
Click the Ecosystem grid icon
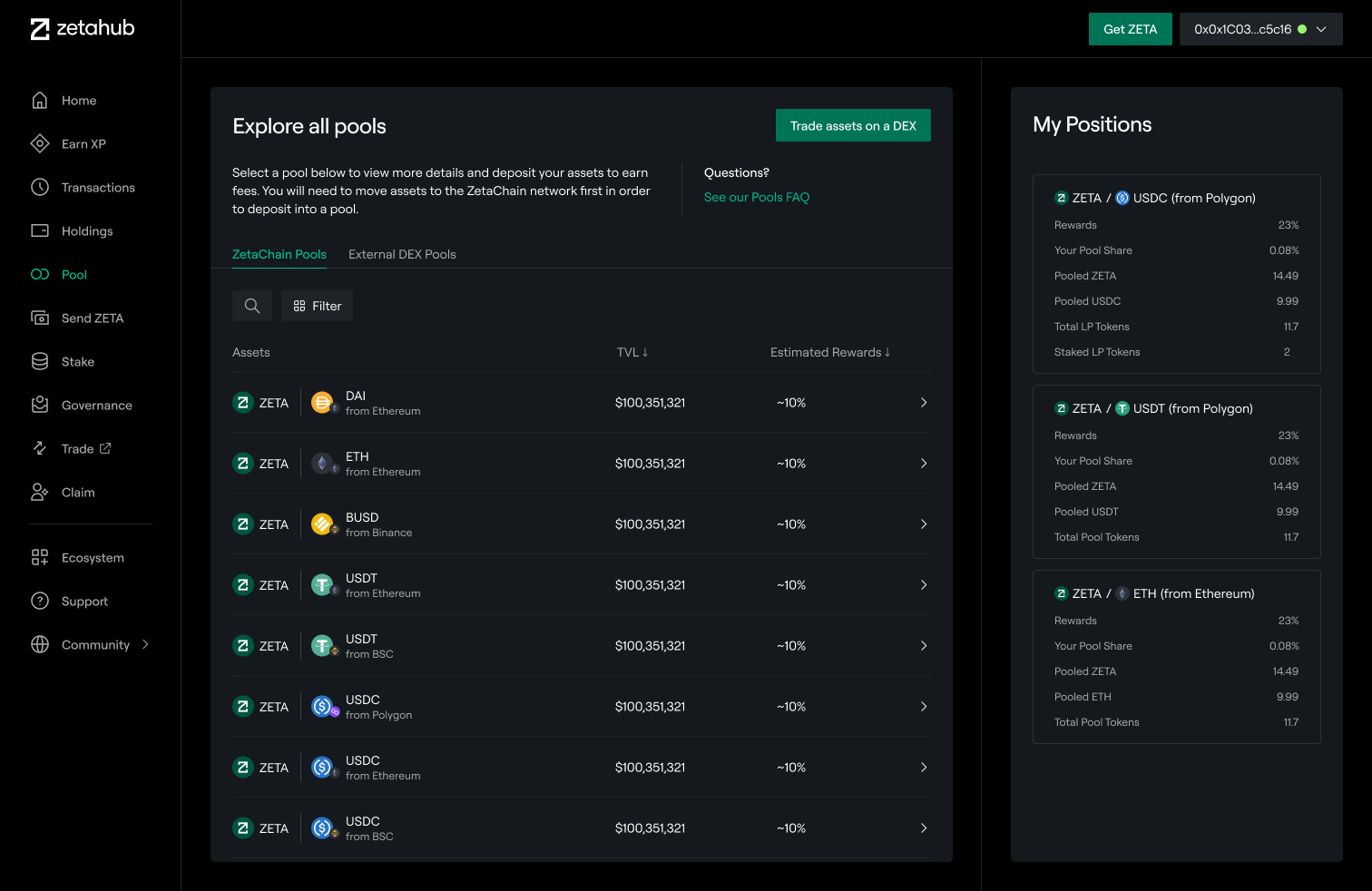[40, 558]
